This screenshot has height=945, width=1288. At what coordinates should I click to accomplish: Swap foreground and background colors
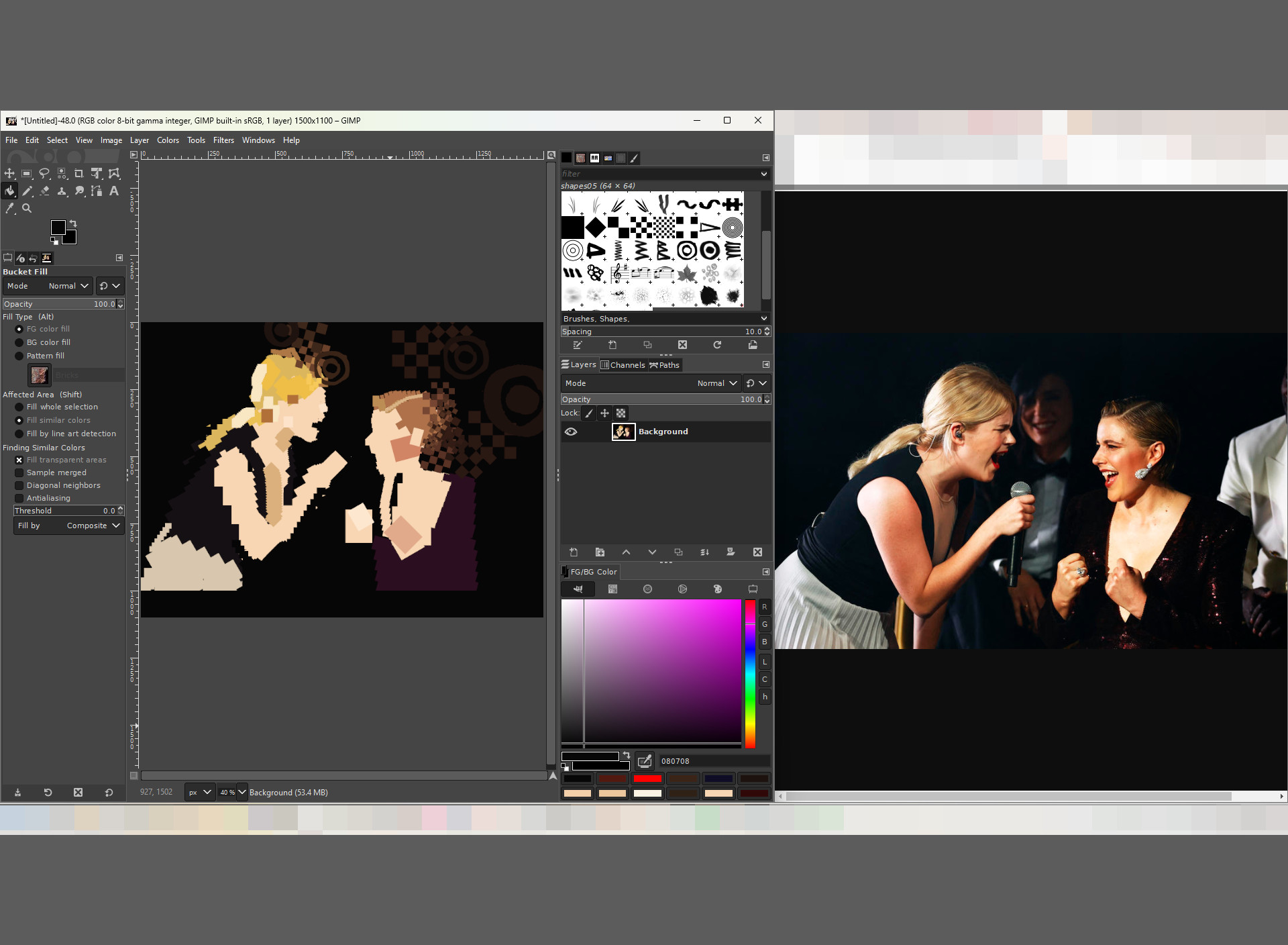[x=73, y=223]
